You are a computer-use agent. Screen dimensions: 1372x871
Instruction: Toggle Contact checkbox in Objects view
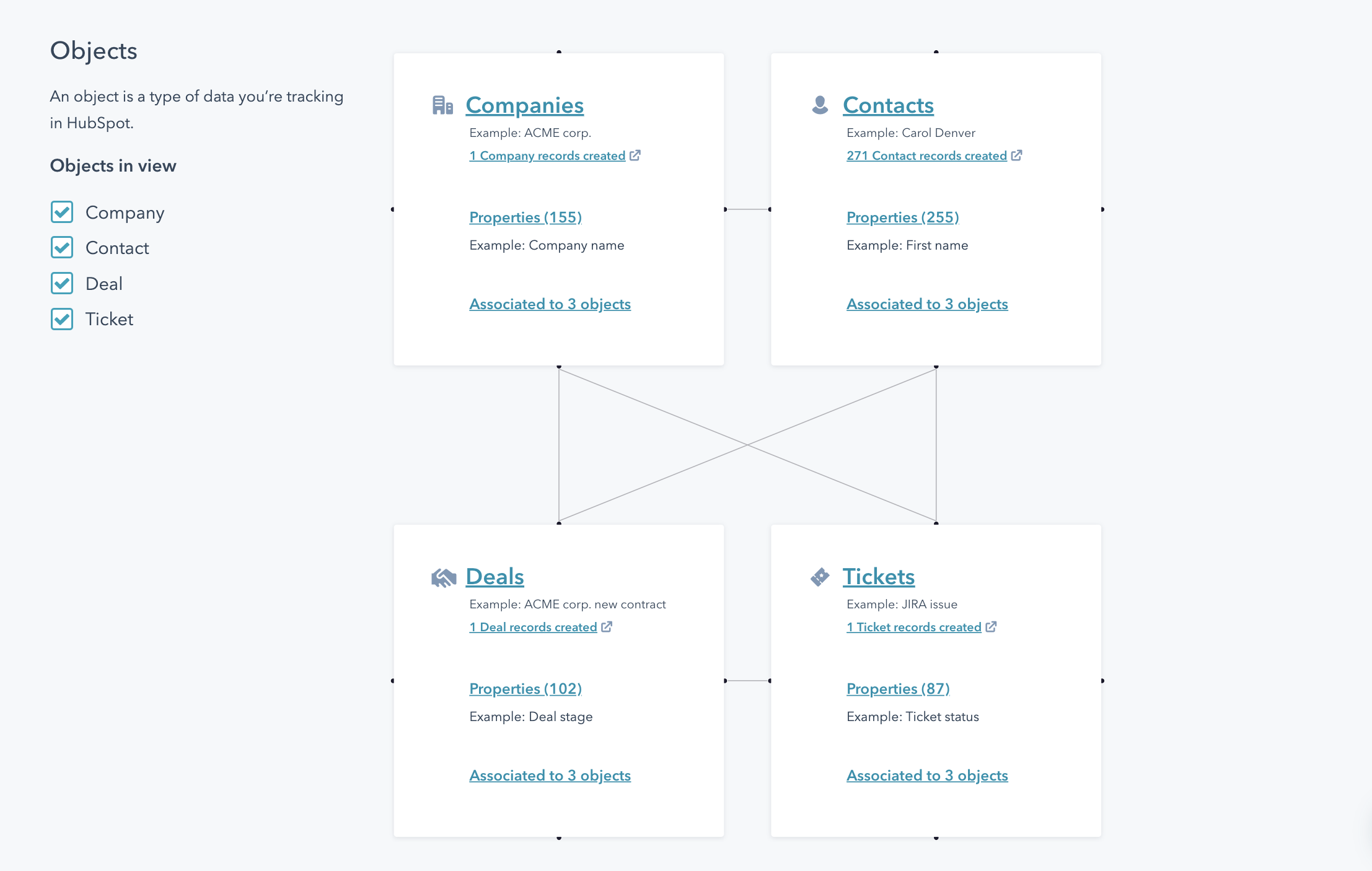click(61, 248)
